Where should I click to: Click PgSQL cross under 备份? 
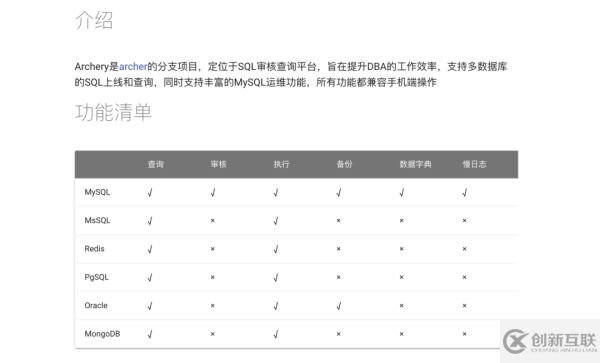[339, 277]
